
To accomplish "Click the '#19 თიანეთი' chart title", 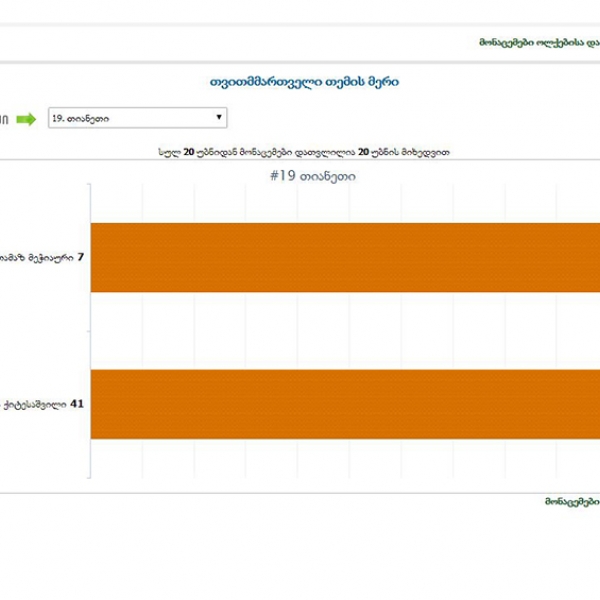I will point(312,176).
